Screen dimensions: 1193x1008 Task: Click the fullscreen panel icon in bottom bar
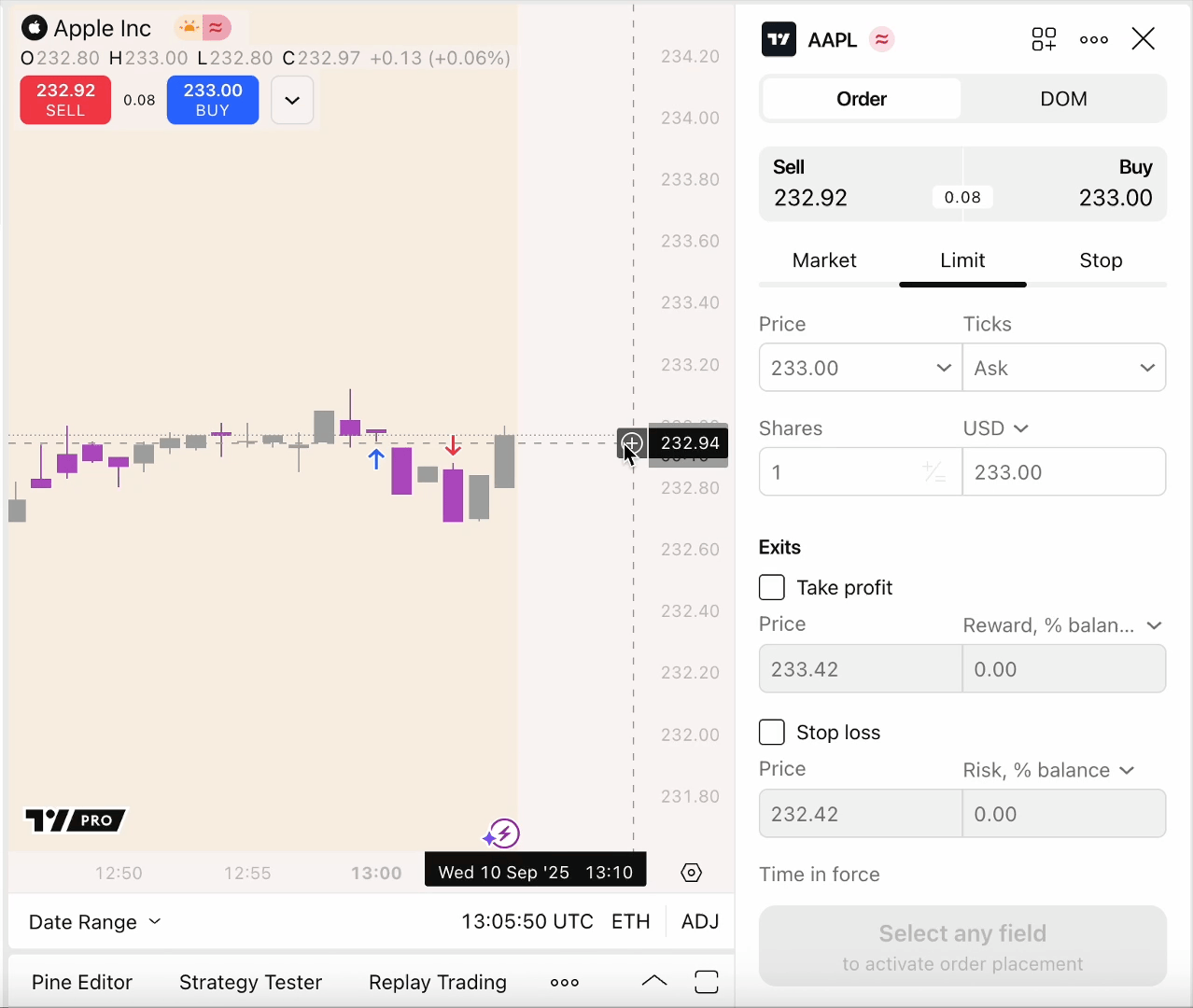tap(707, 982)
